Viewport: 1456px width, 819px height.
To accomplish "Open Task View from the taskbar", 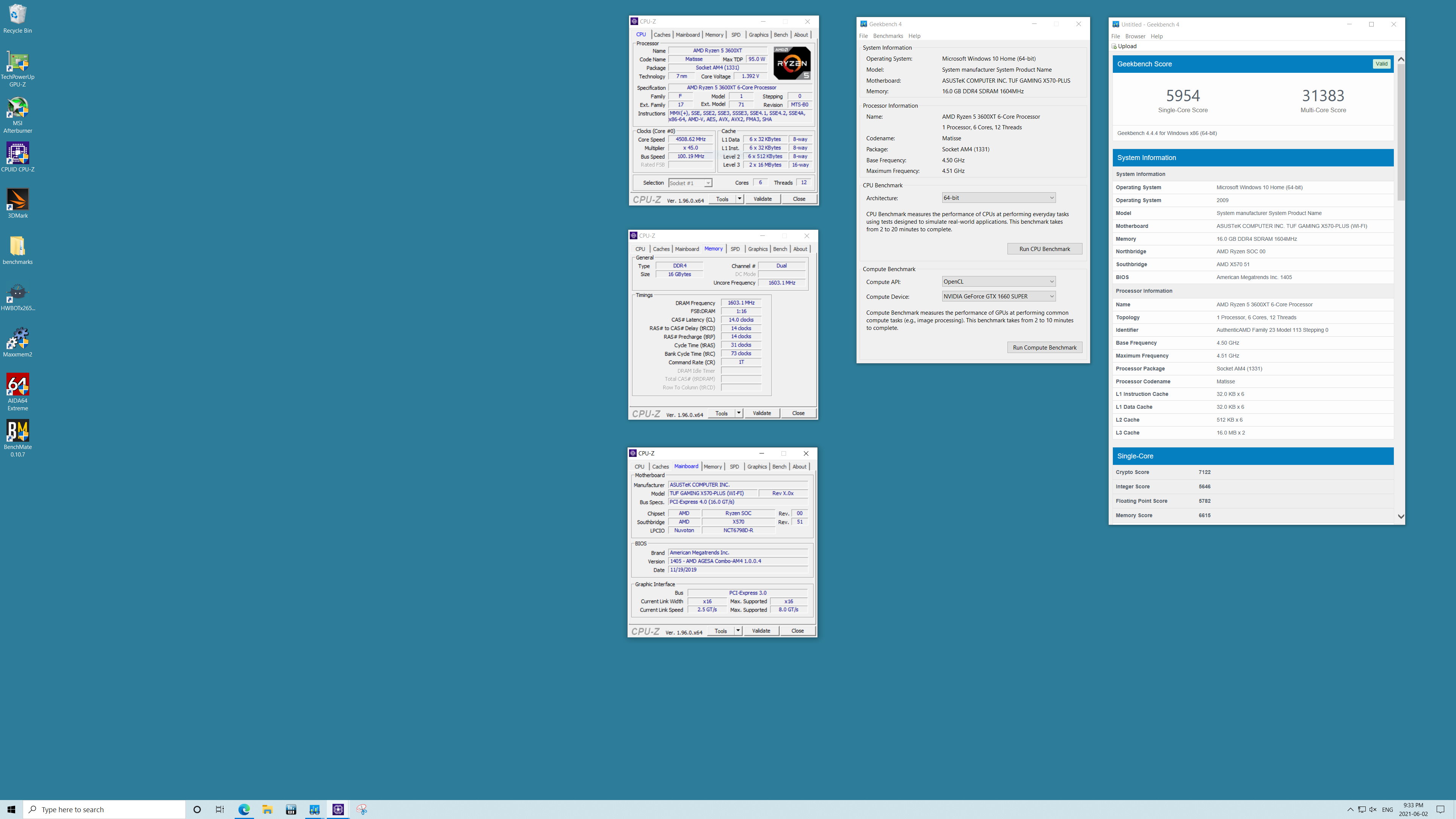I will 220,810.
